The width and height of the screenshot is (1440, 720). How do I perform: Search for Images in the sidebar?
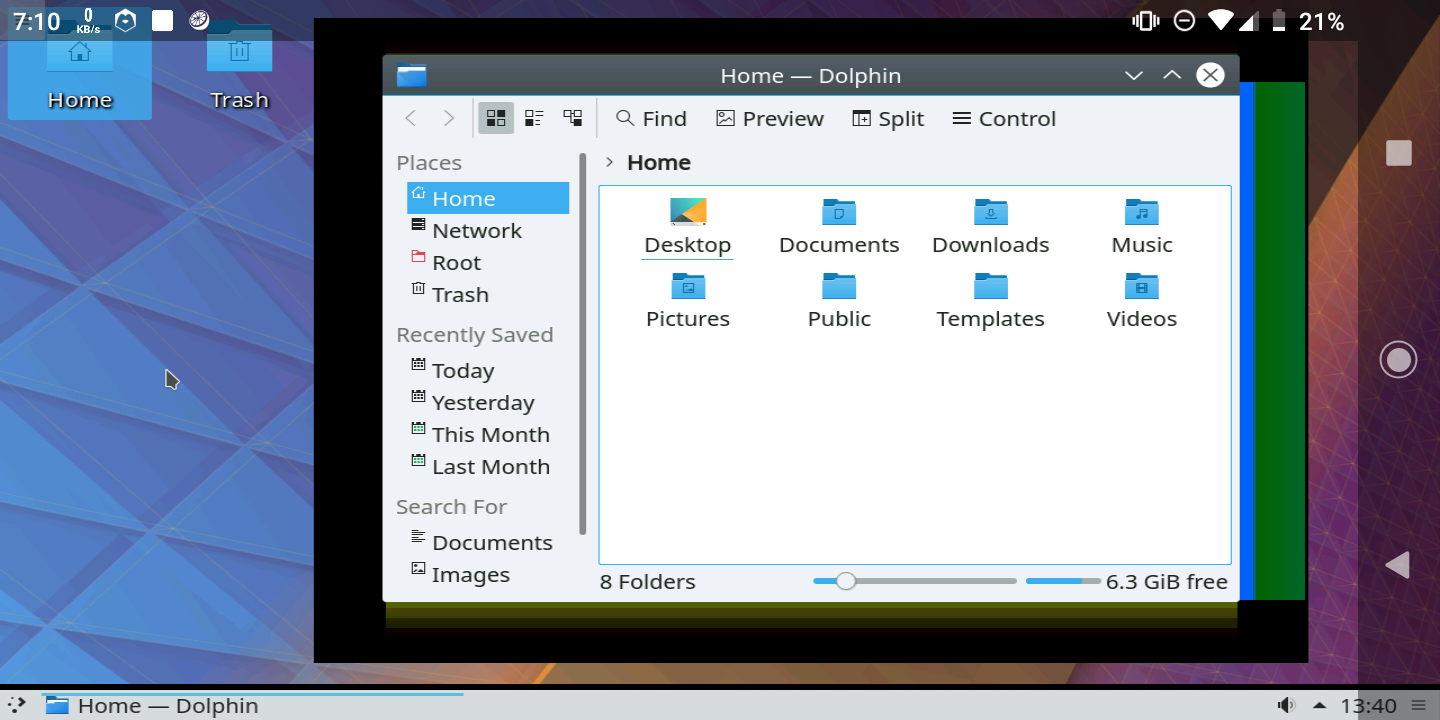click(x=471, y=574)
